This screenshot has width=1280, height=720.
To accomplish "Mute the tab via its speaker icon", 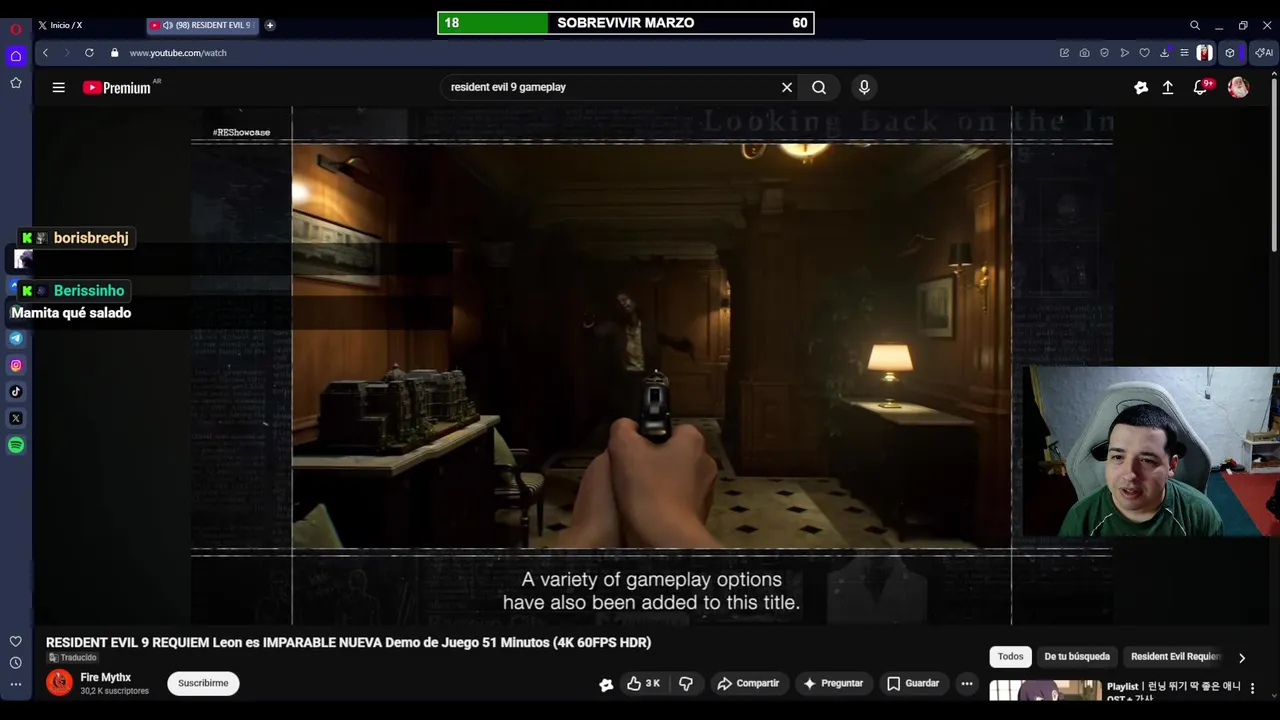I will point(167,25).
